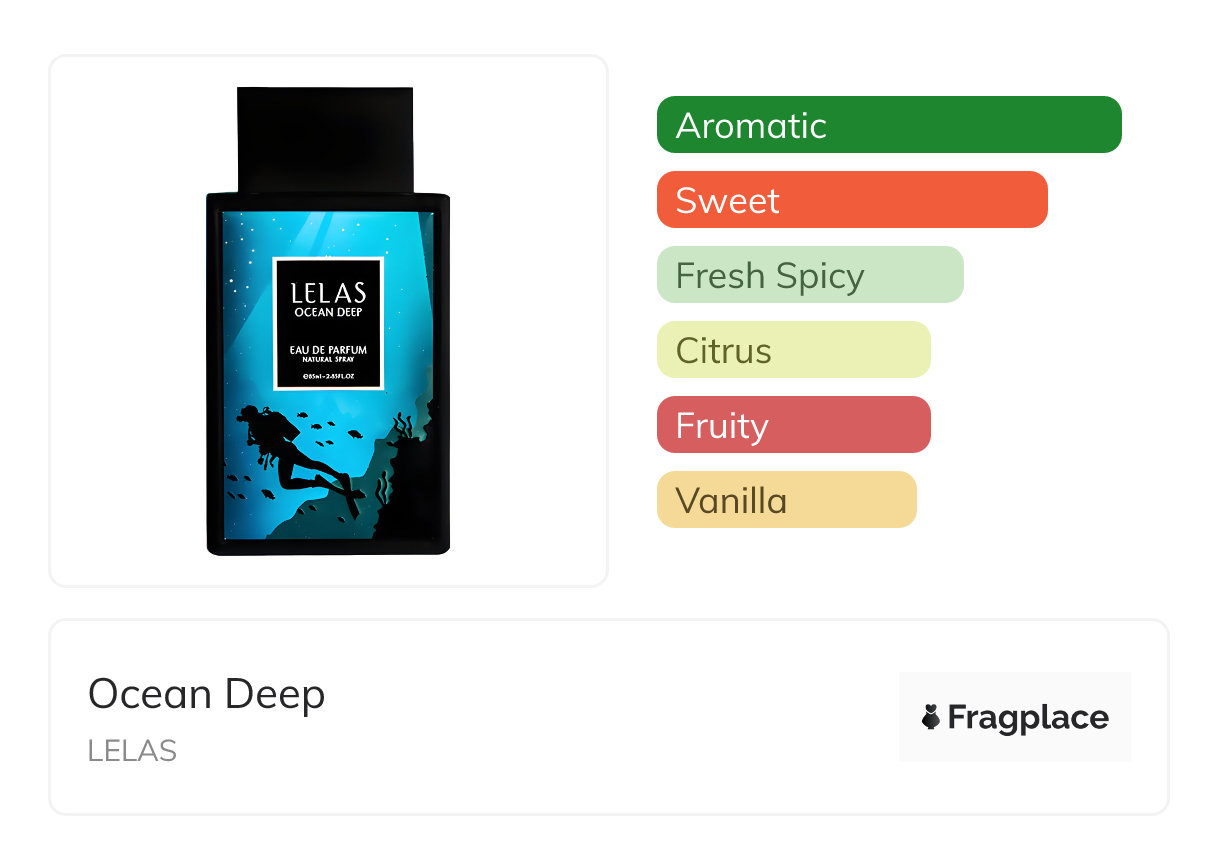Open the LELAS brand link
1218x864 pixels.
(132, 751)
